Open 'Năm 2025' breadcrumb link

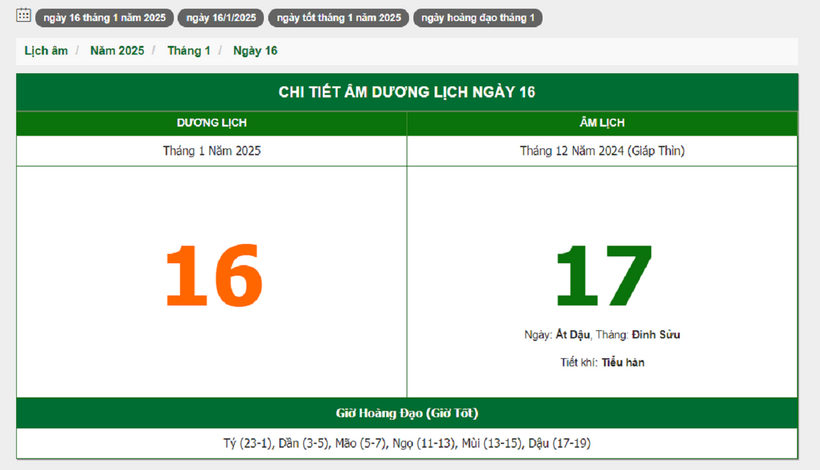click(x=117, y=51)
